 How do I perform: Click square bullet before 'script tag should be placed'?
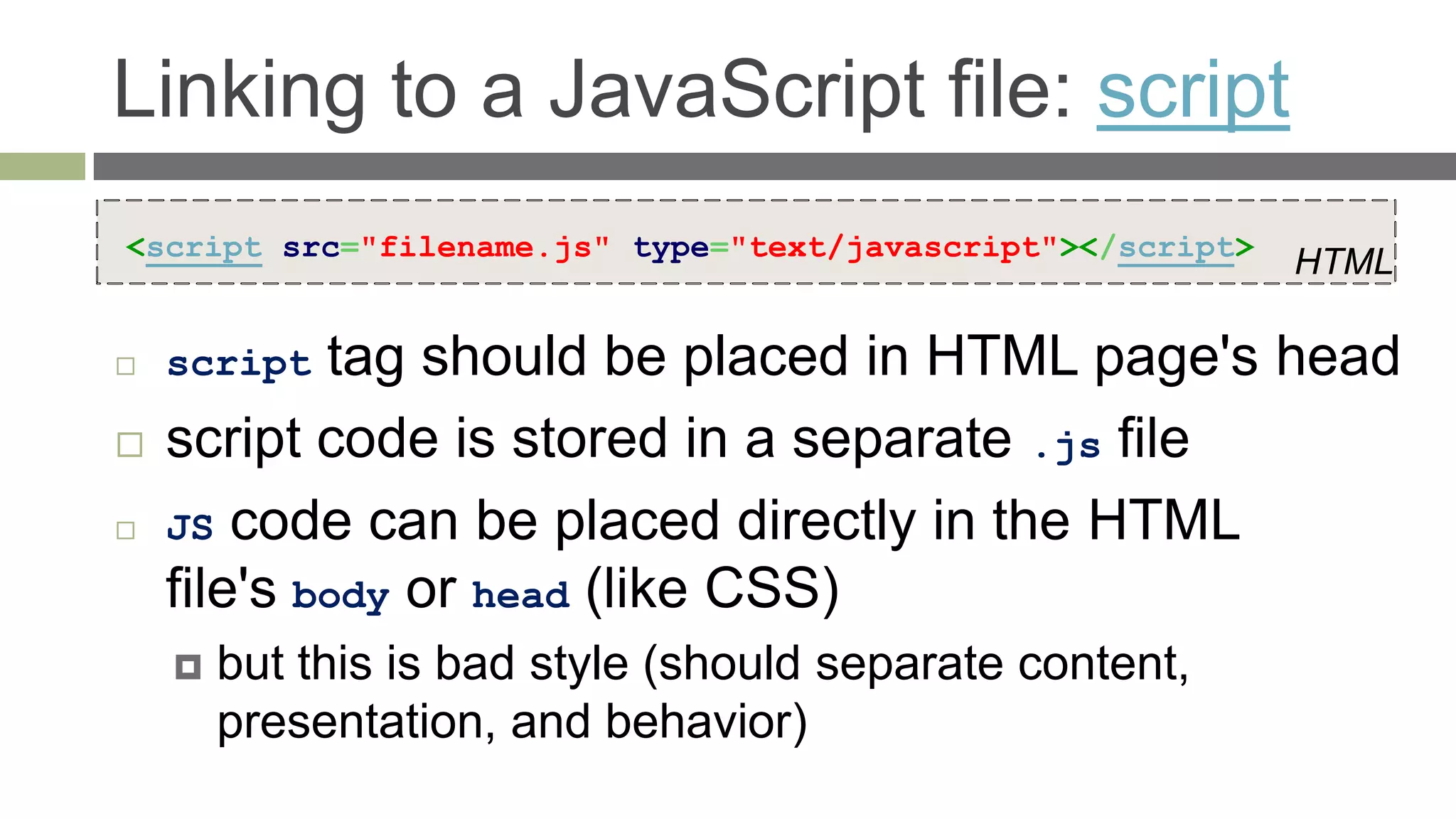pos(126,365)
